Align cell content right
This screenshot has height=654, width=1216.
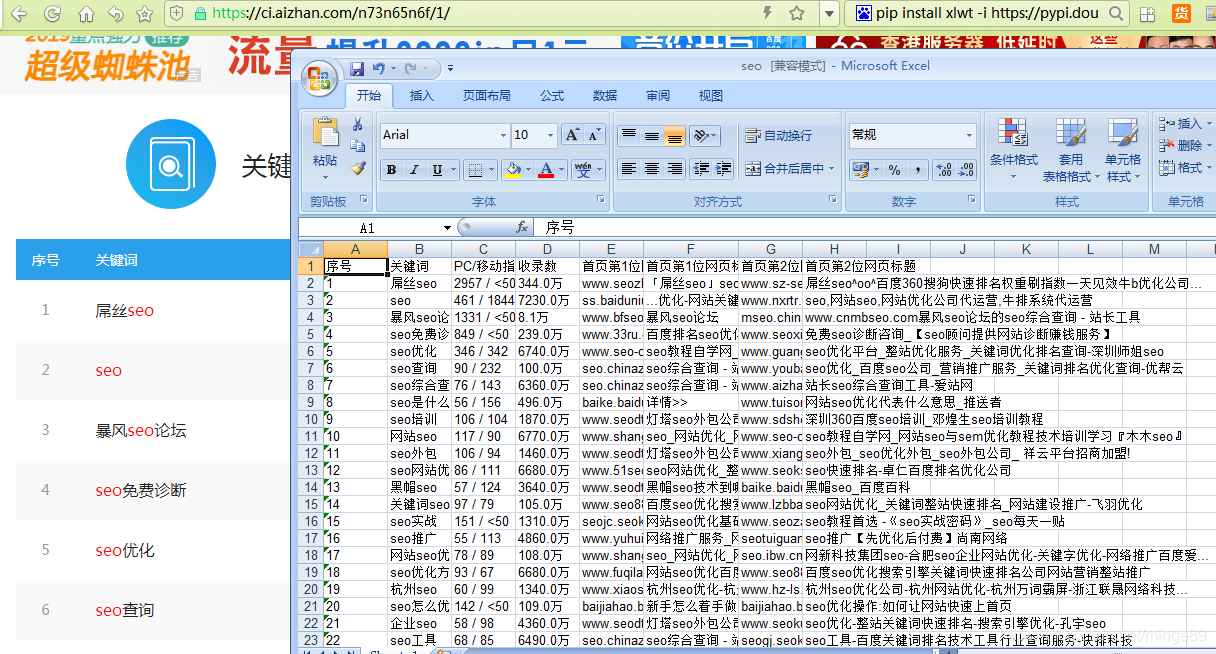[674, 169]
